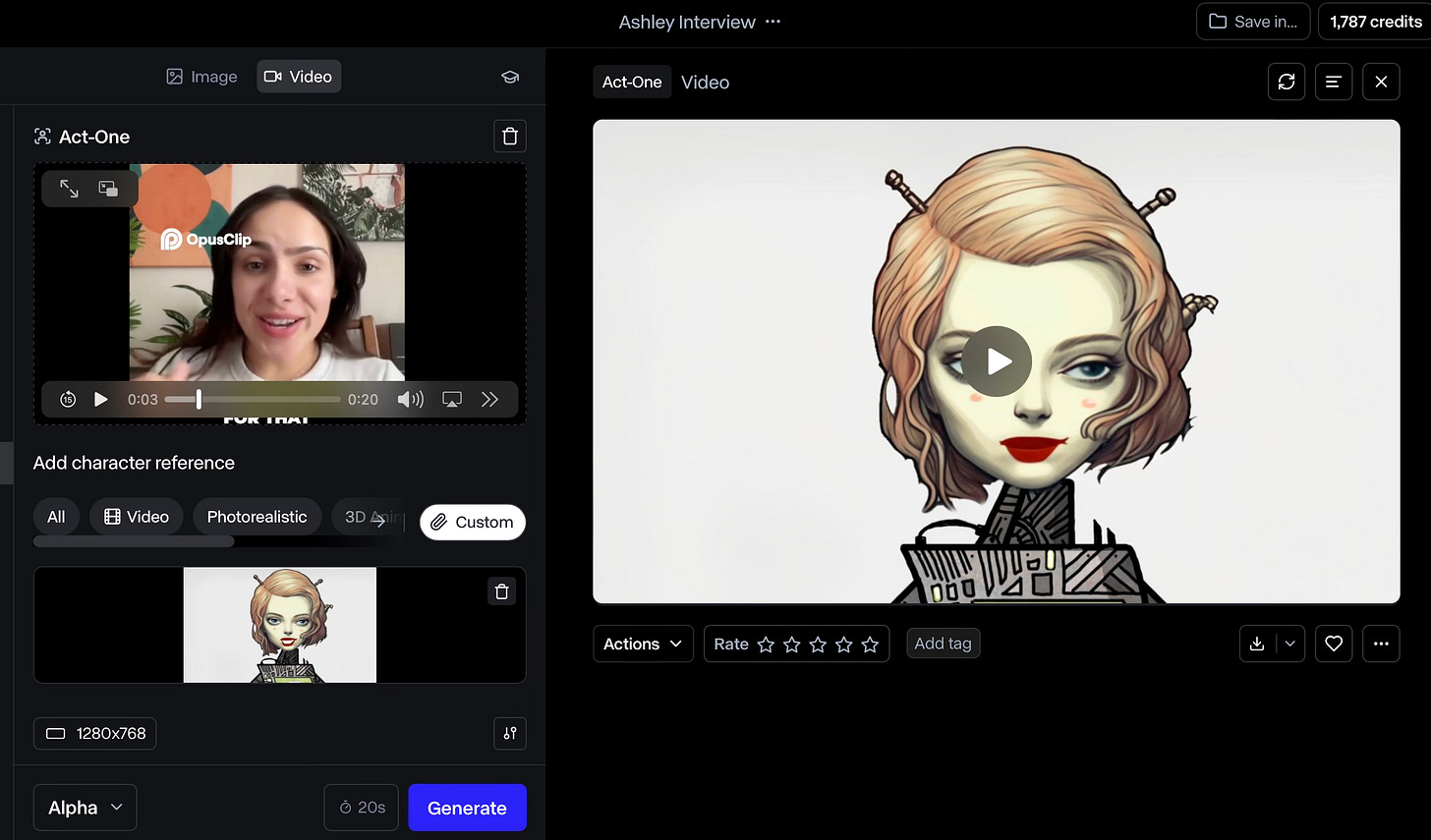Favorite the output with heart icon
The image size is (1431, 840).
pyautogui.click(x=1334, y=644)
